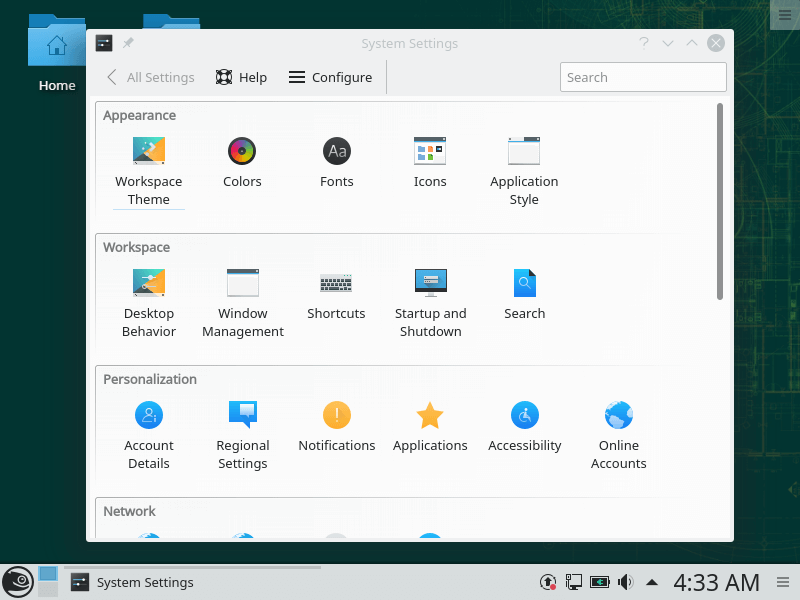Click the settings list vertical scrollbar
Viewport: 800px width, 600px height.
720,200
